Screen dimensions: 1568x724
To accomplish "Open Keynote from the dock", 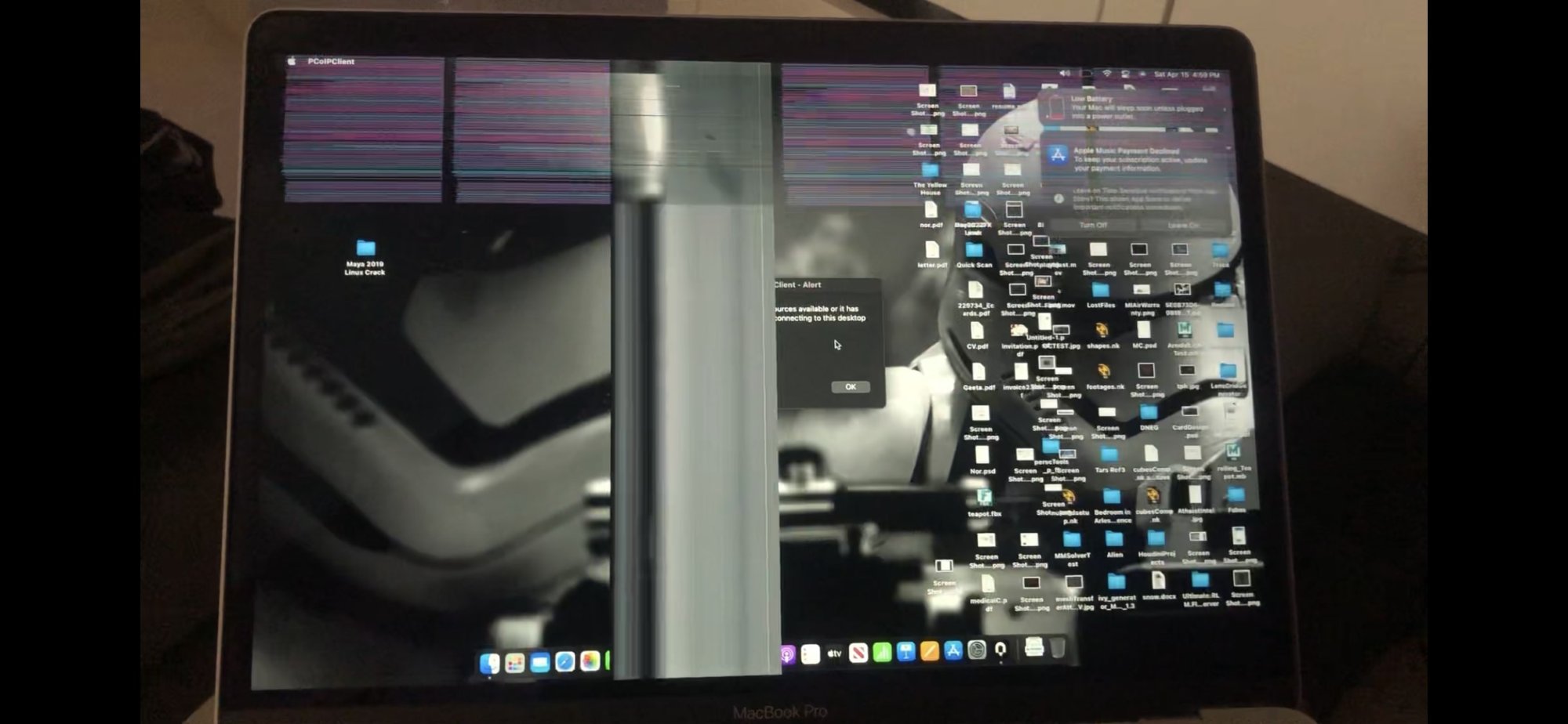I will (x=906, y=651).
